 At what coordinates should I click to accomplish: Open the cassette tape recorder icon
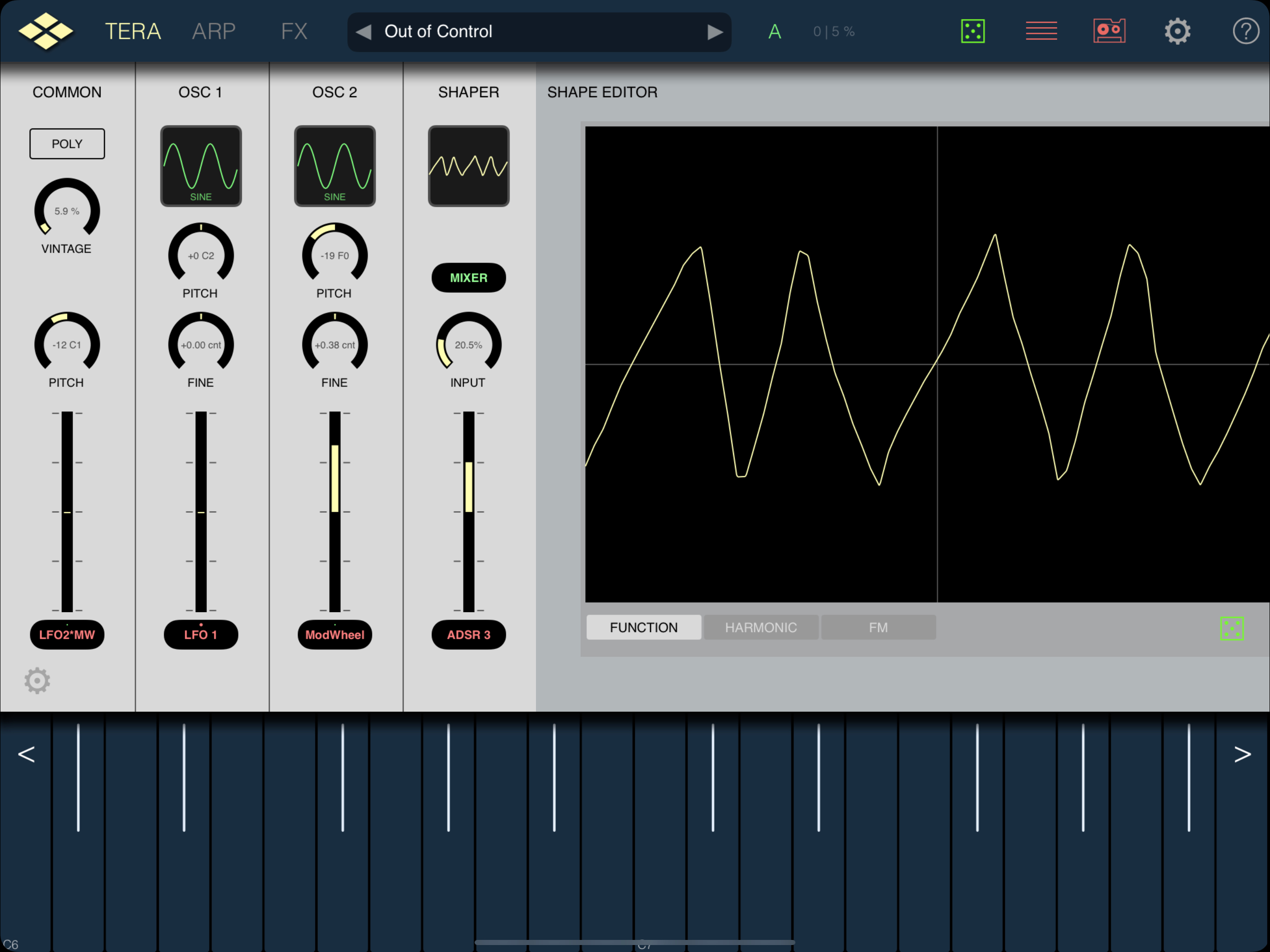(1109, 31)
